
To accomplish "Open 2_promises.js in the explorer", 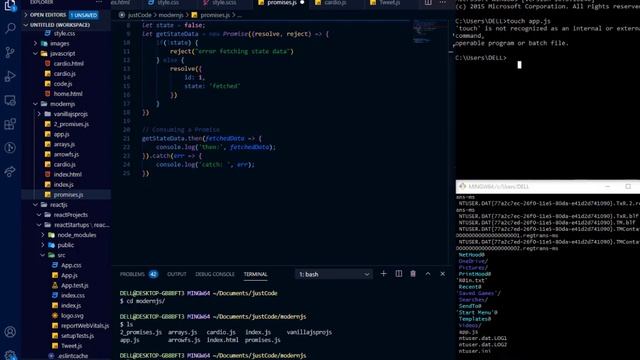I will point(71,124).
